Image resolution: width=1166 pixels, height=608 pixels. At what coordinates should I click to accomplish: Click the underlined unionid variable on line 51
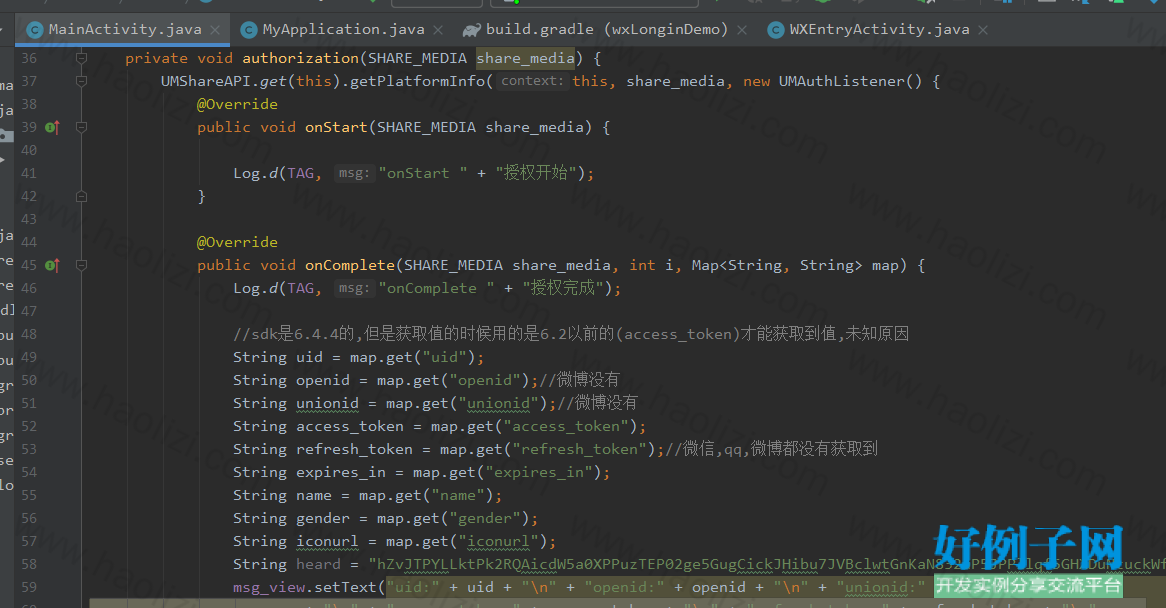click(327, 404)
